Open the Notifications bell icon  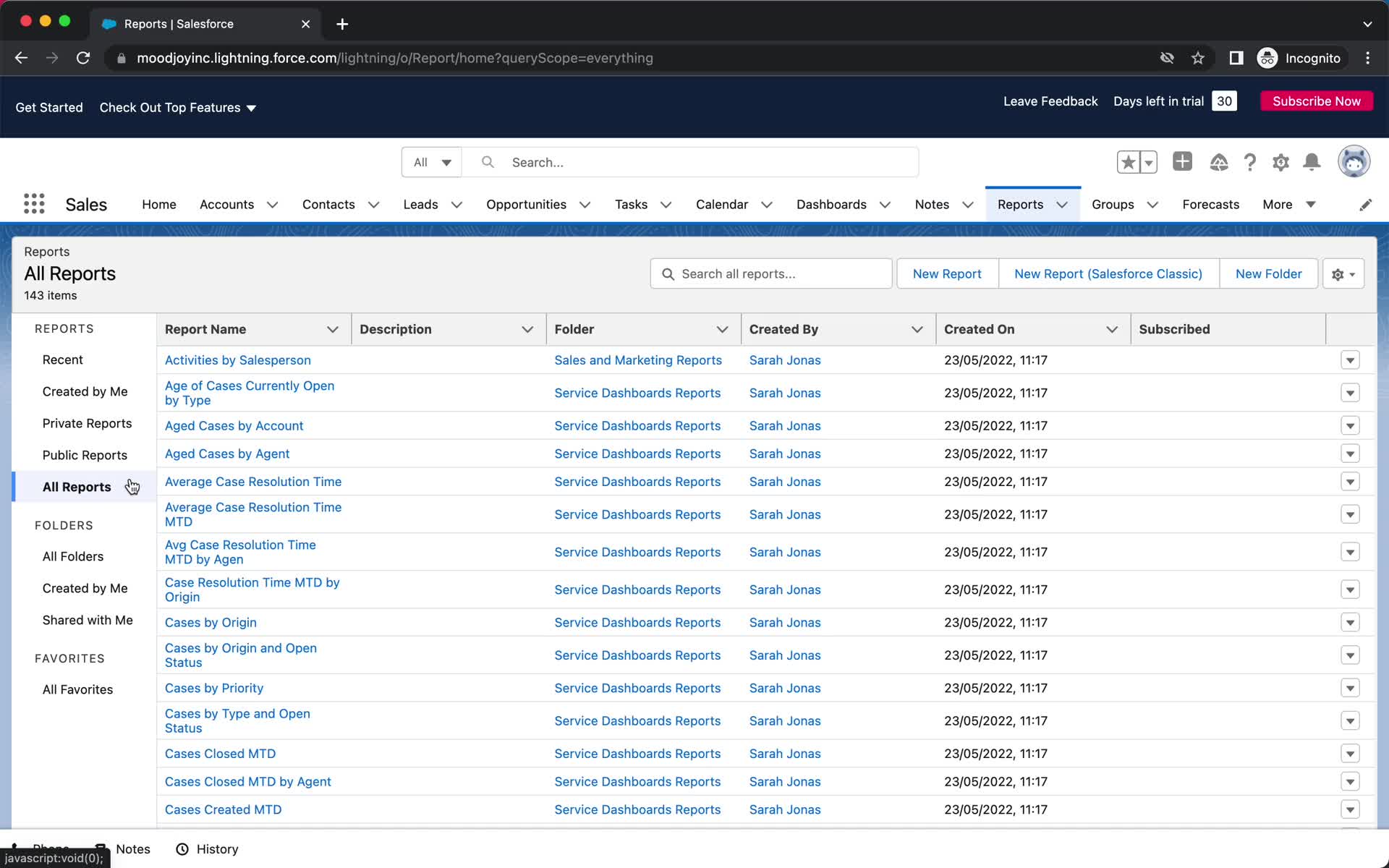coord(1312,162)
